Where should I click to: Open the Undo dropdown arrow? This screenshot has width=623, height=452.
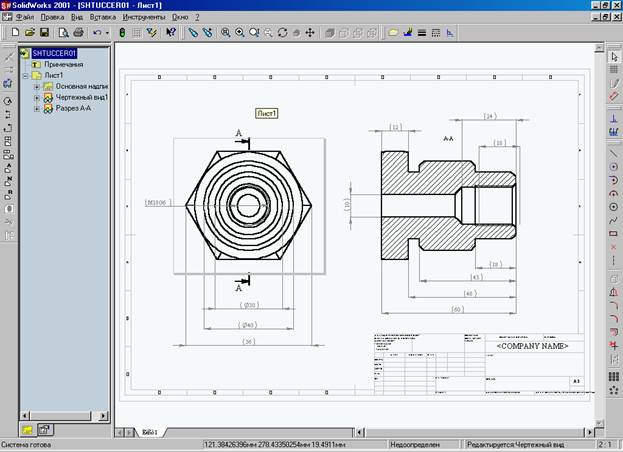point(105,33)
